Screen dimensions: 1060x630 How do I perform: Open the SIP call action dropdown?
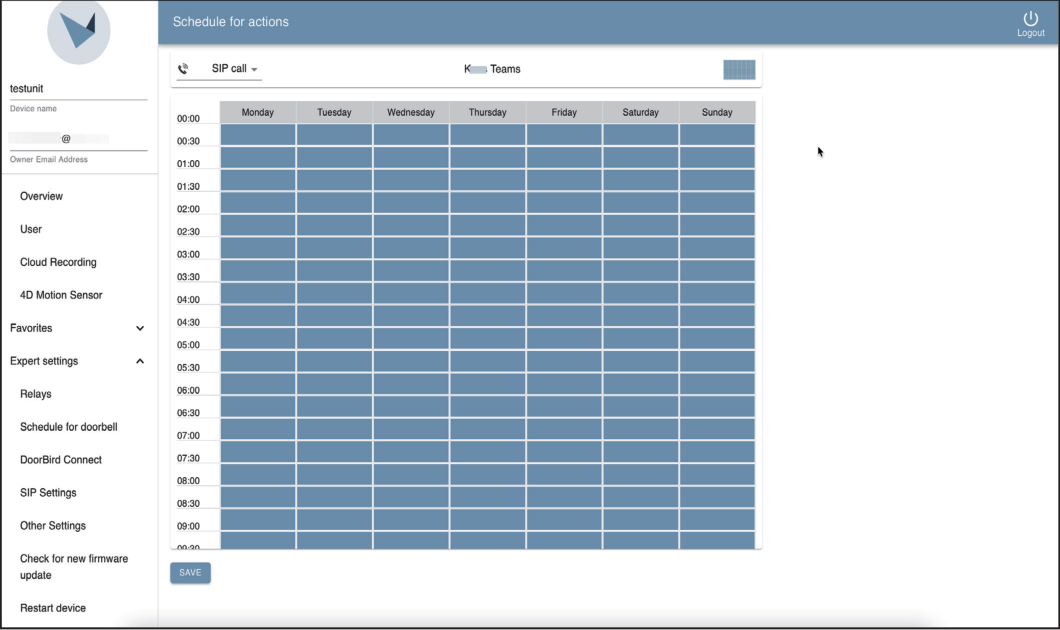231,68
